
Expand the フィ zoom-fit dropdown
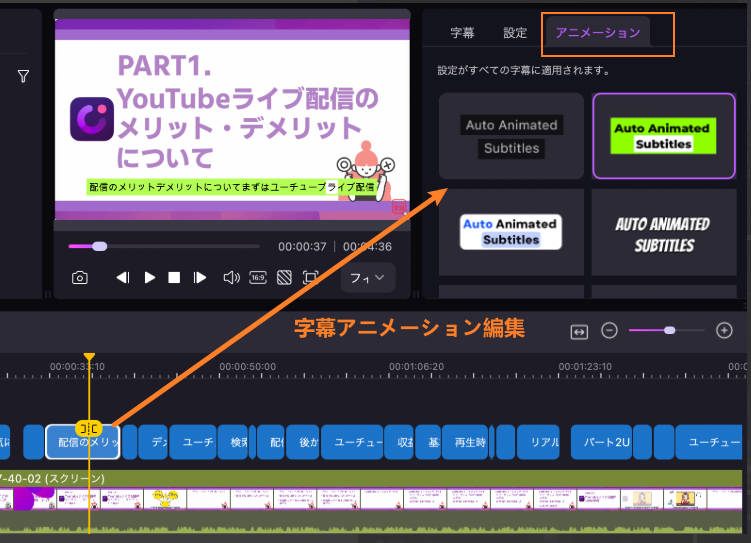pos(367,278)
